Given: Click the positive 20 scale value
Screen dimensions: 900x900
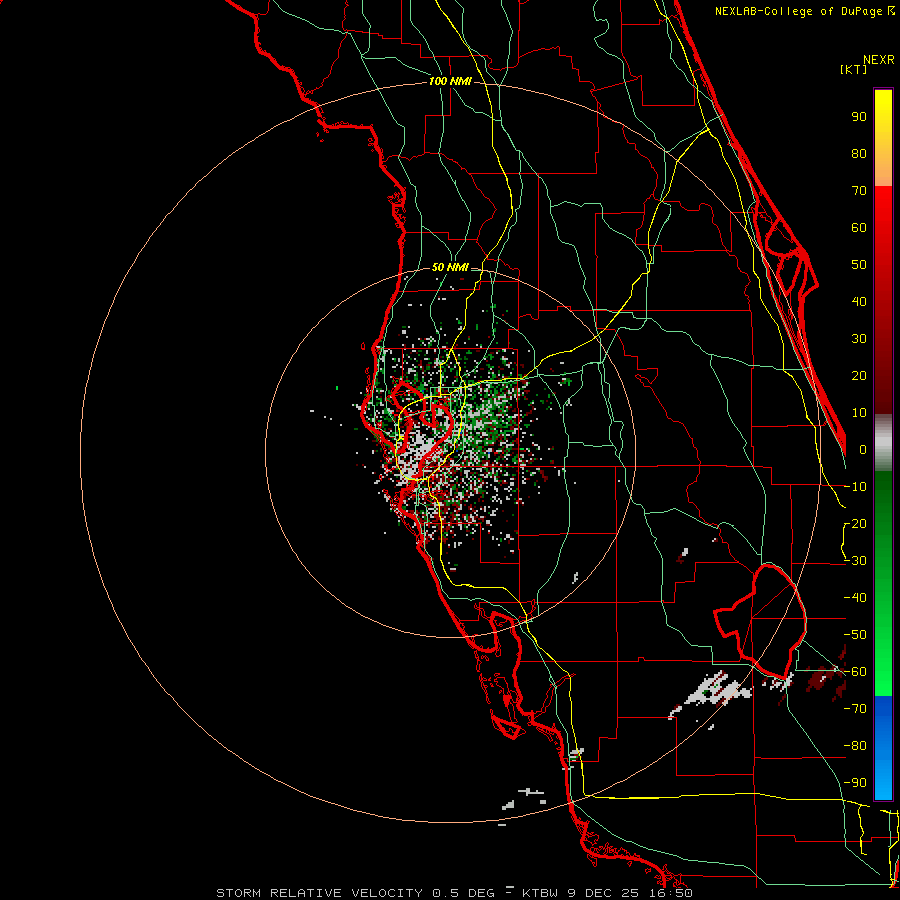Looking at the screenshot, I should tap(859, 375).
